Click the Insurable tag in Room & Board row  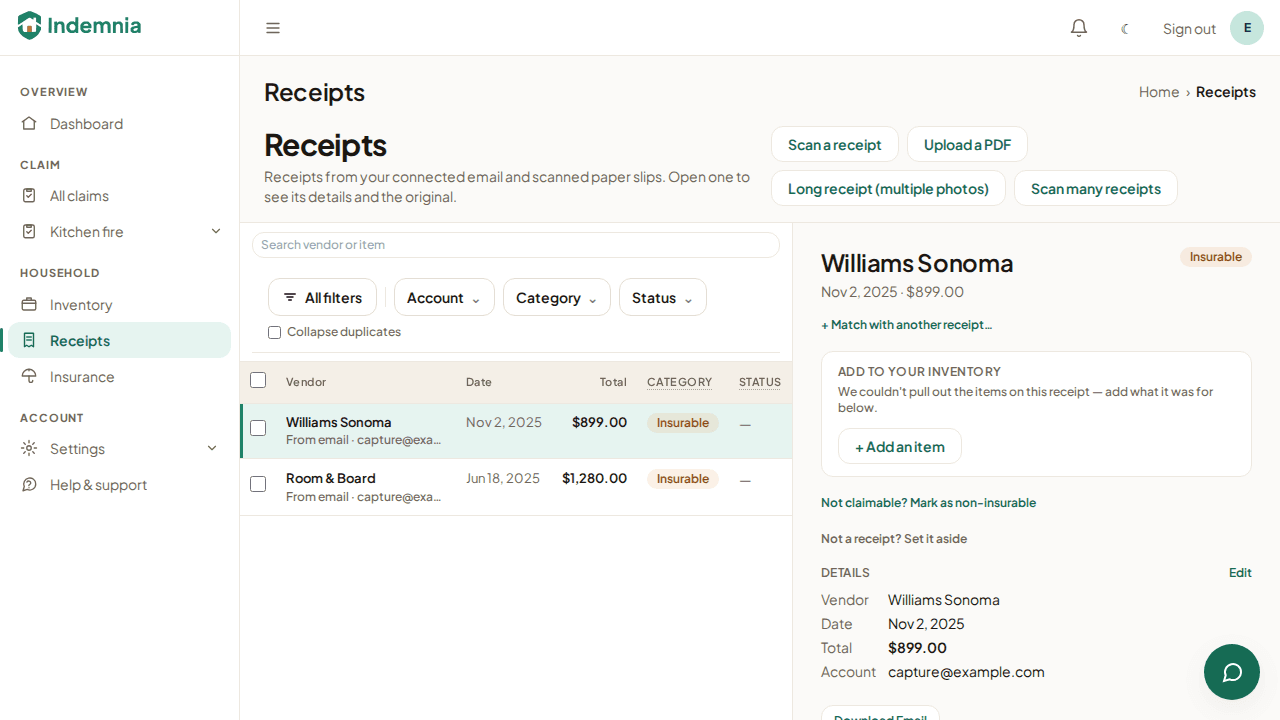click(x=683, y=479)
